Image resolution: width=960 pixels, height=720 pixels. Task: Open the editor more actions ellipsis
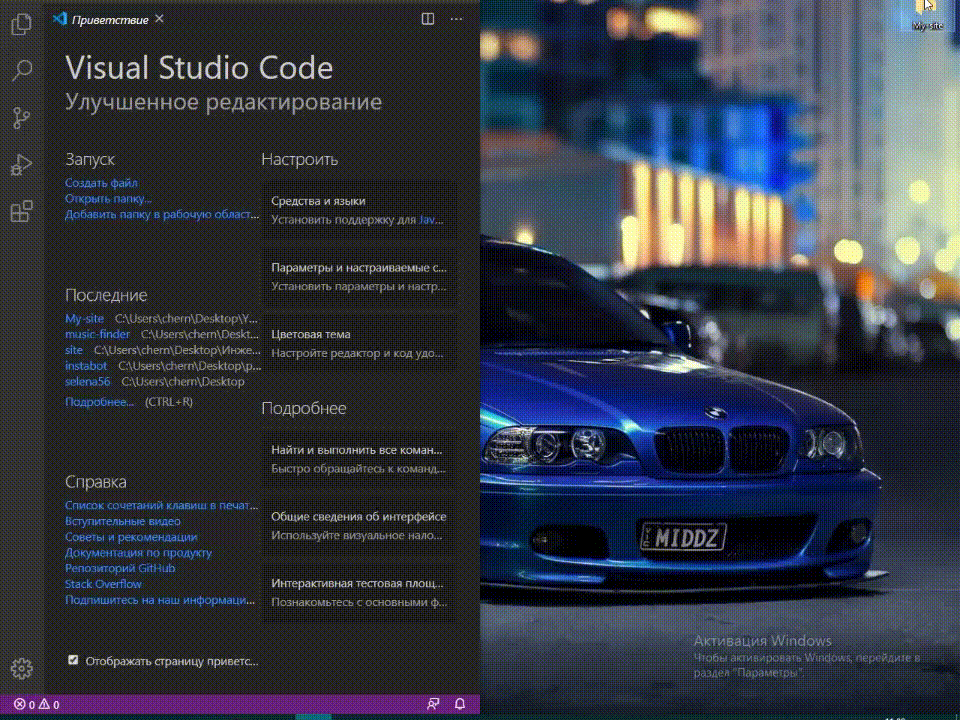coord(456,19)
